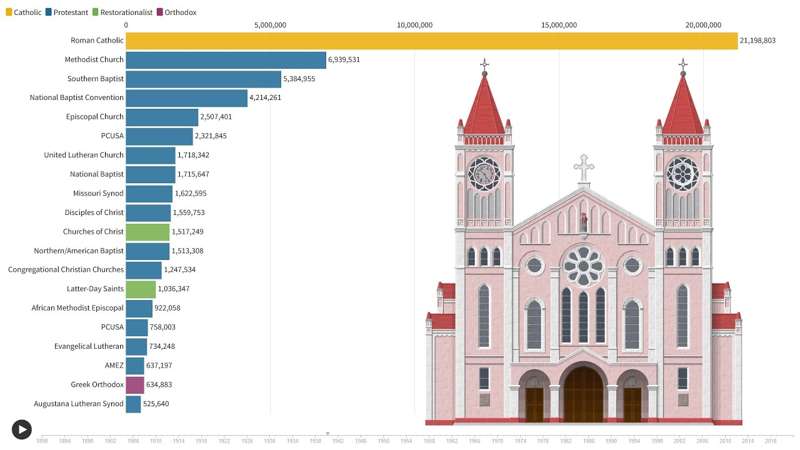
Task: Select the green Churches of Christ bar
Action: click(147, 232)
